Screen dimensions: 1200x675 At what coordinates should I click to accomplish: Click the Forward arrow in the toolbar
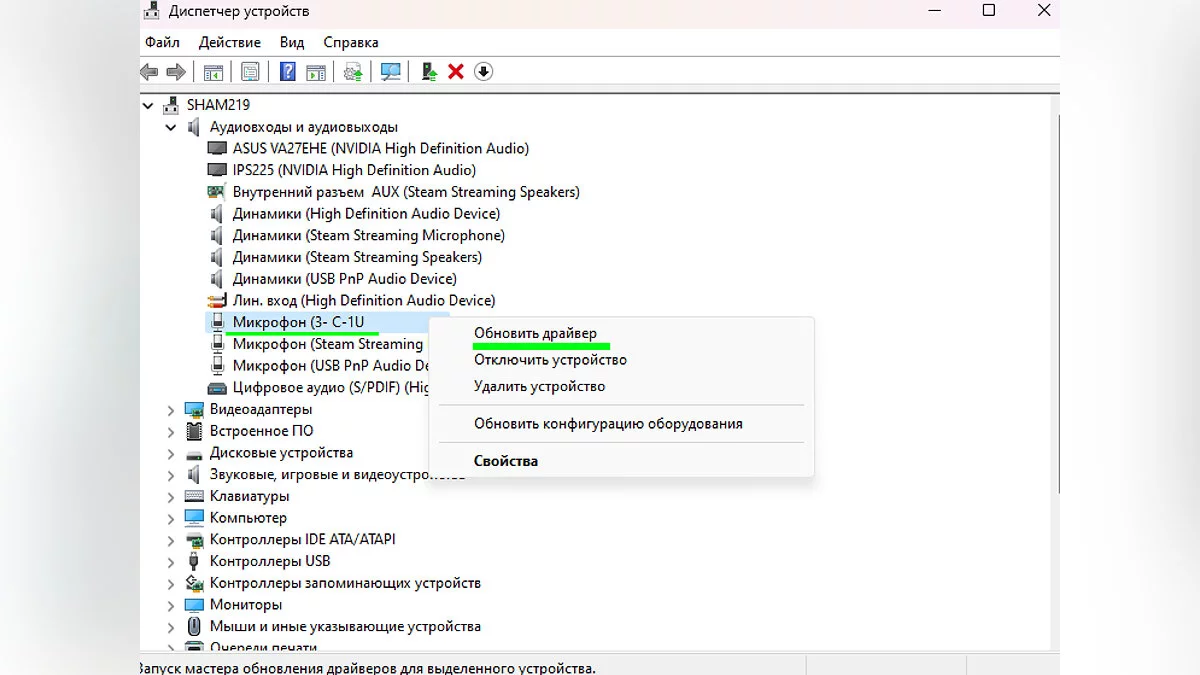tap(176, 72)
